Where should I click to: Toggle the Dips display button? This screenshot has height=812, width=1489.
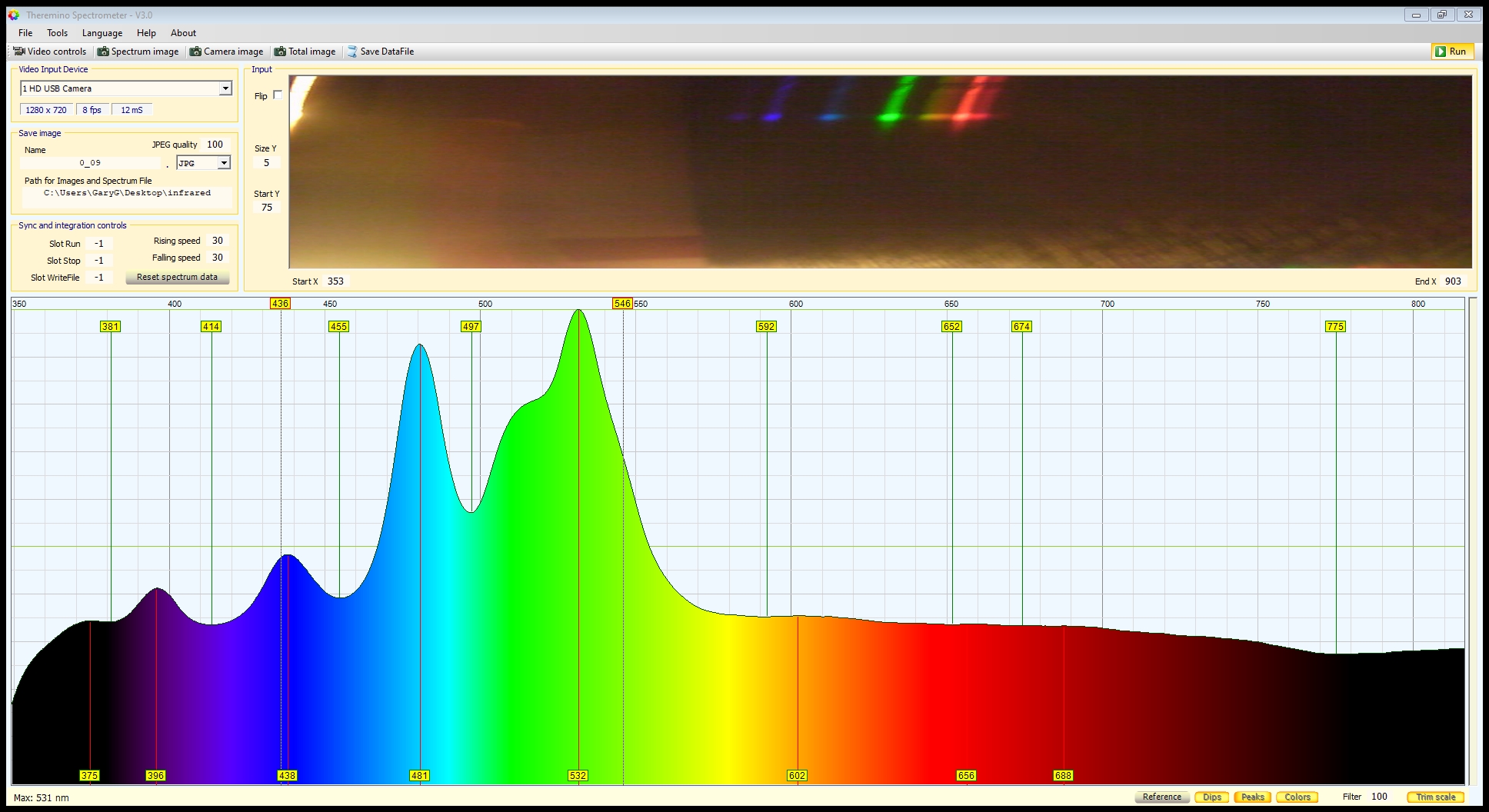[1211, 797]
